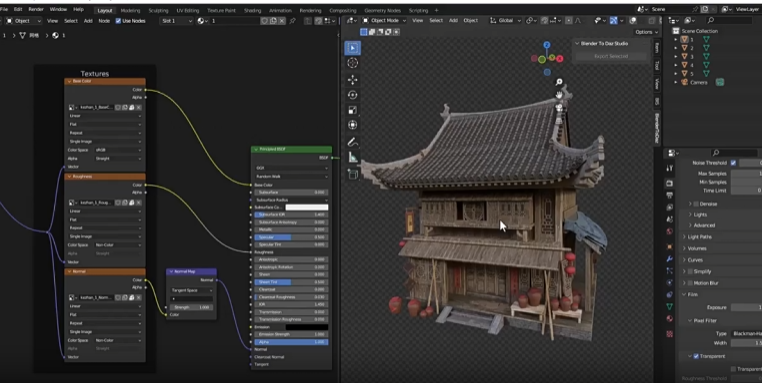Click mesh data icon for object 3 in outliner
The height and width of the screenshot is (383, 762).
(x=706, y=56)
